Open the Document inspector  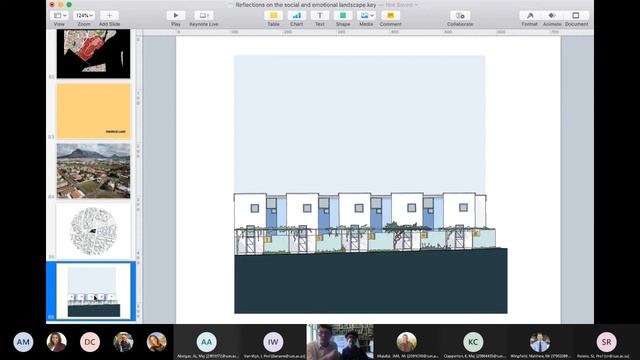pyautogui.click(x=576, y=16)
